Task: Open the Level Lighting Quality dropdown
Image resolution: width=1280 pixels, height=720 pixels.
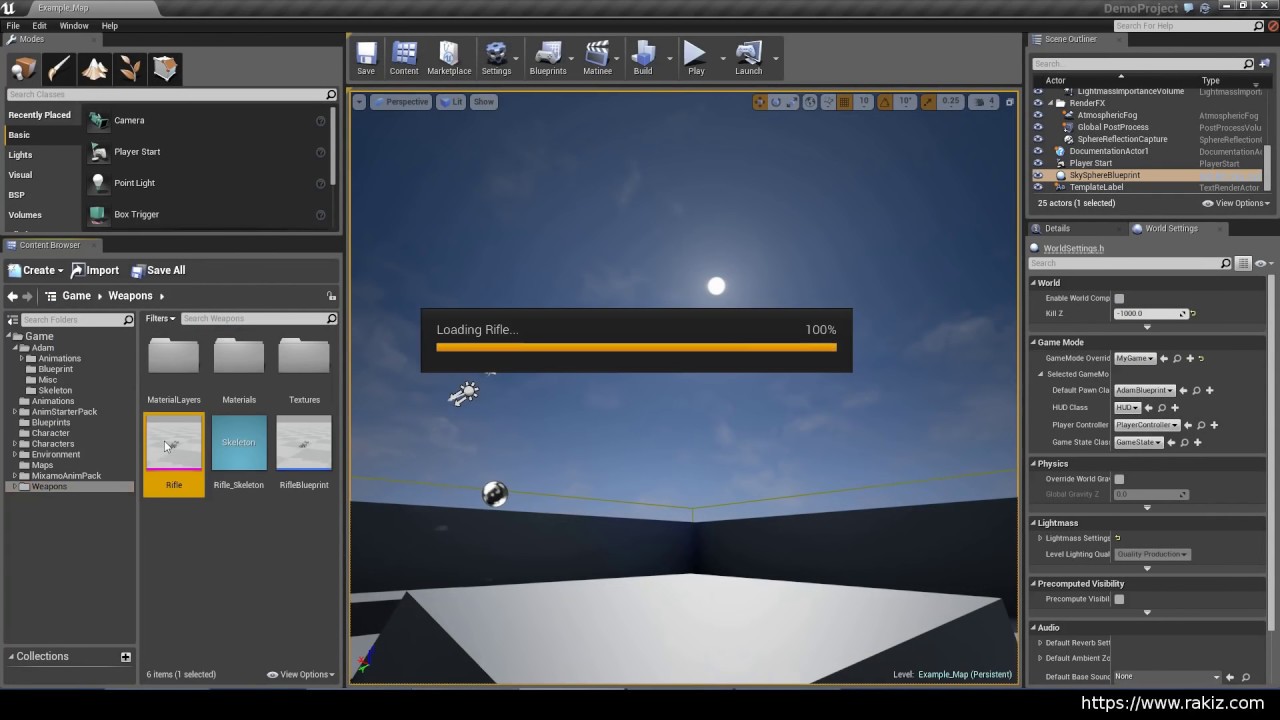Action: point(1152,554)
